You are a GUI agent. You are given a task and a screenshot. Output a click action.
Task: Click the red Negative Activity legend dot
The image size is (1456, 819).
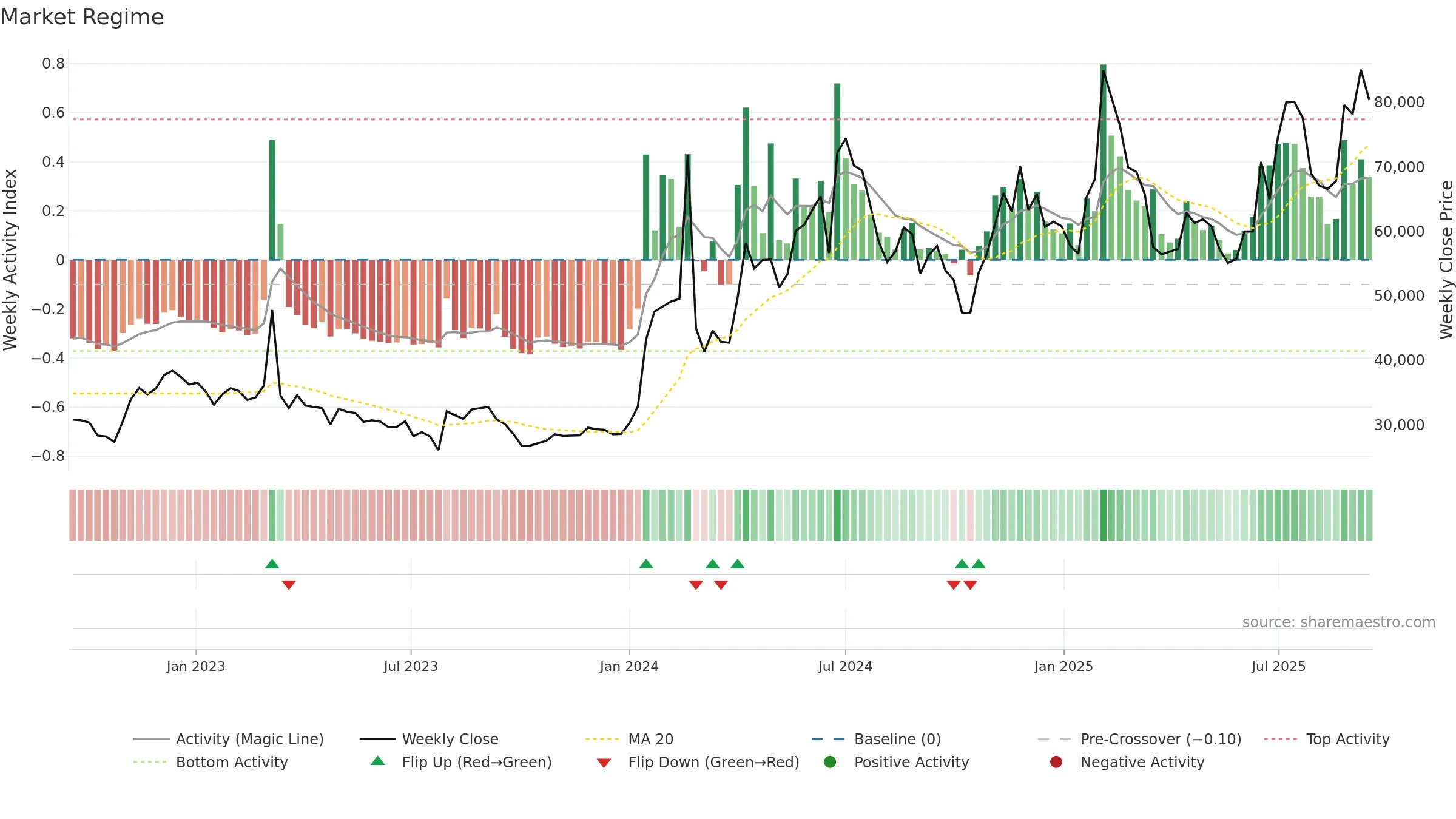point(1056,762)
